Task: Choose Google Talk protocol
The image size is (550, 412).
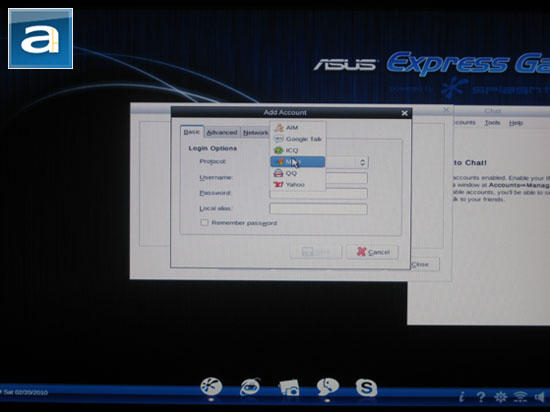Action: (x=298, y=139)
